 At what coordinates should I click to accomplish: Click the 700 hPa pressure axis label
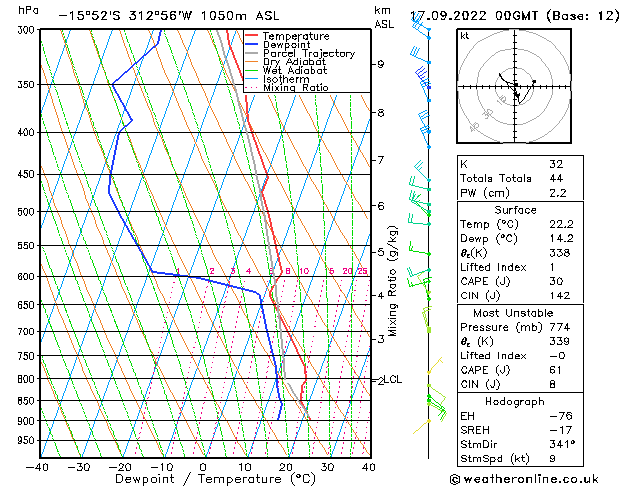[x=28, y=332]
